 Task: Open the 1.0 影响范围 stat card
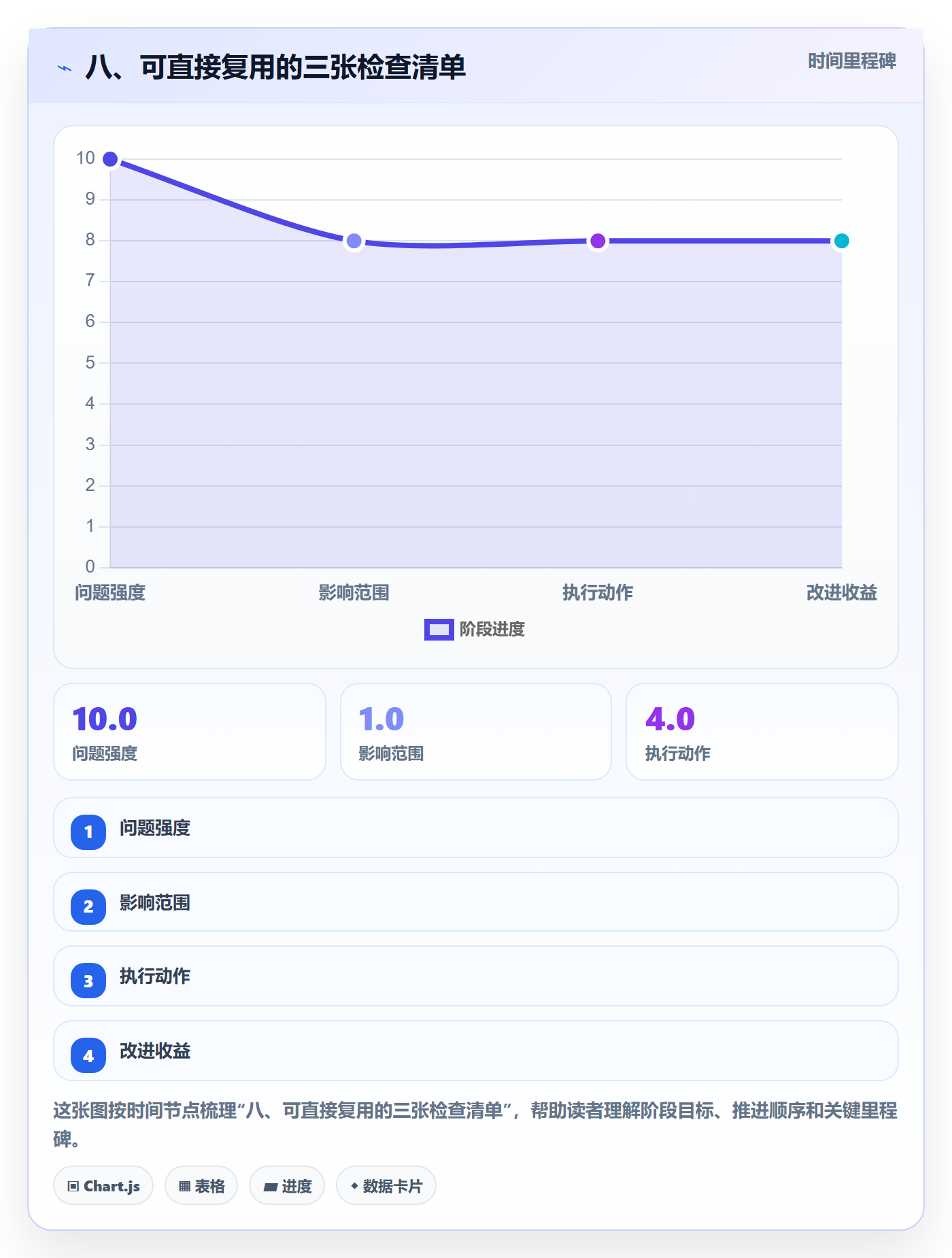[476, 732]
